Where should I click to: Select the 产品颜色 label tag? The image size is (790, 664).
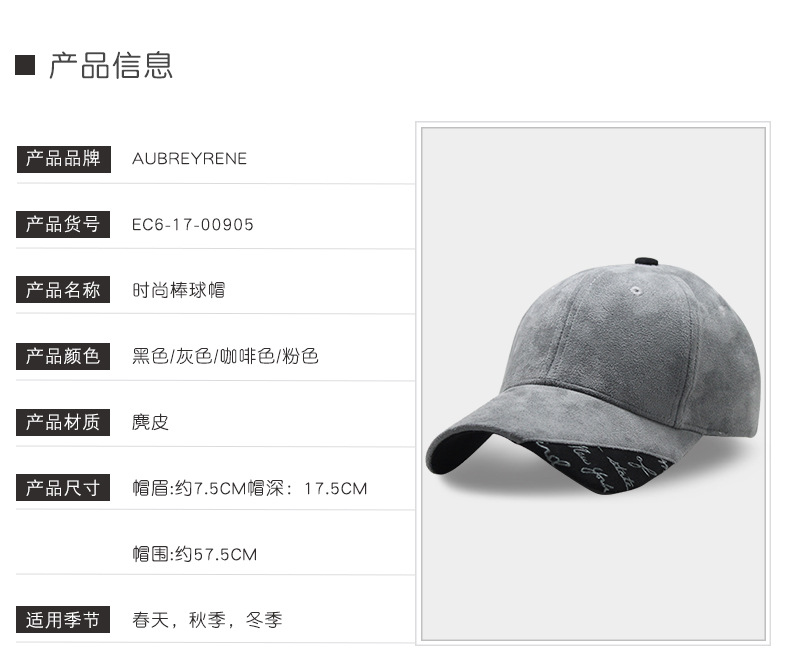63,356
